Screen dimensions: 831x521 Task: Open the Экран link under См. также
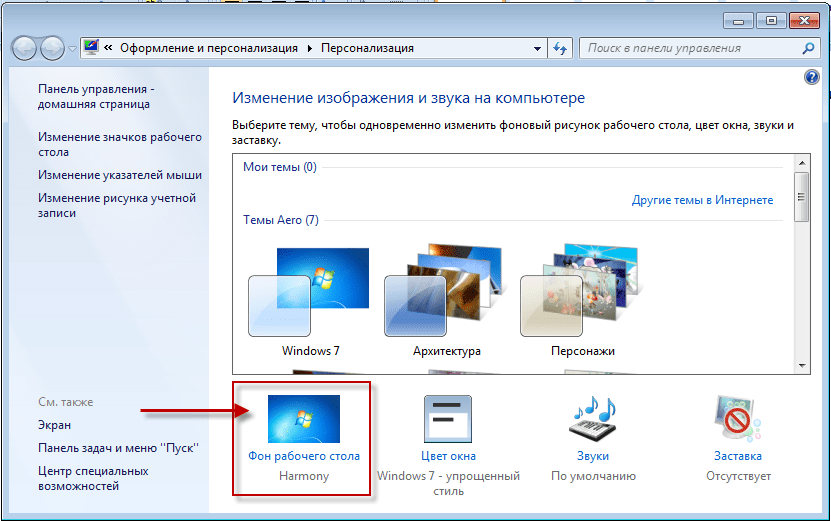(54, 425)
